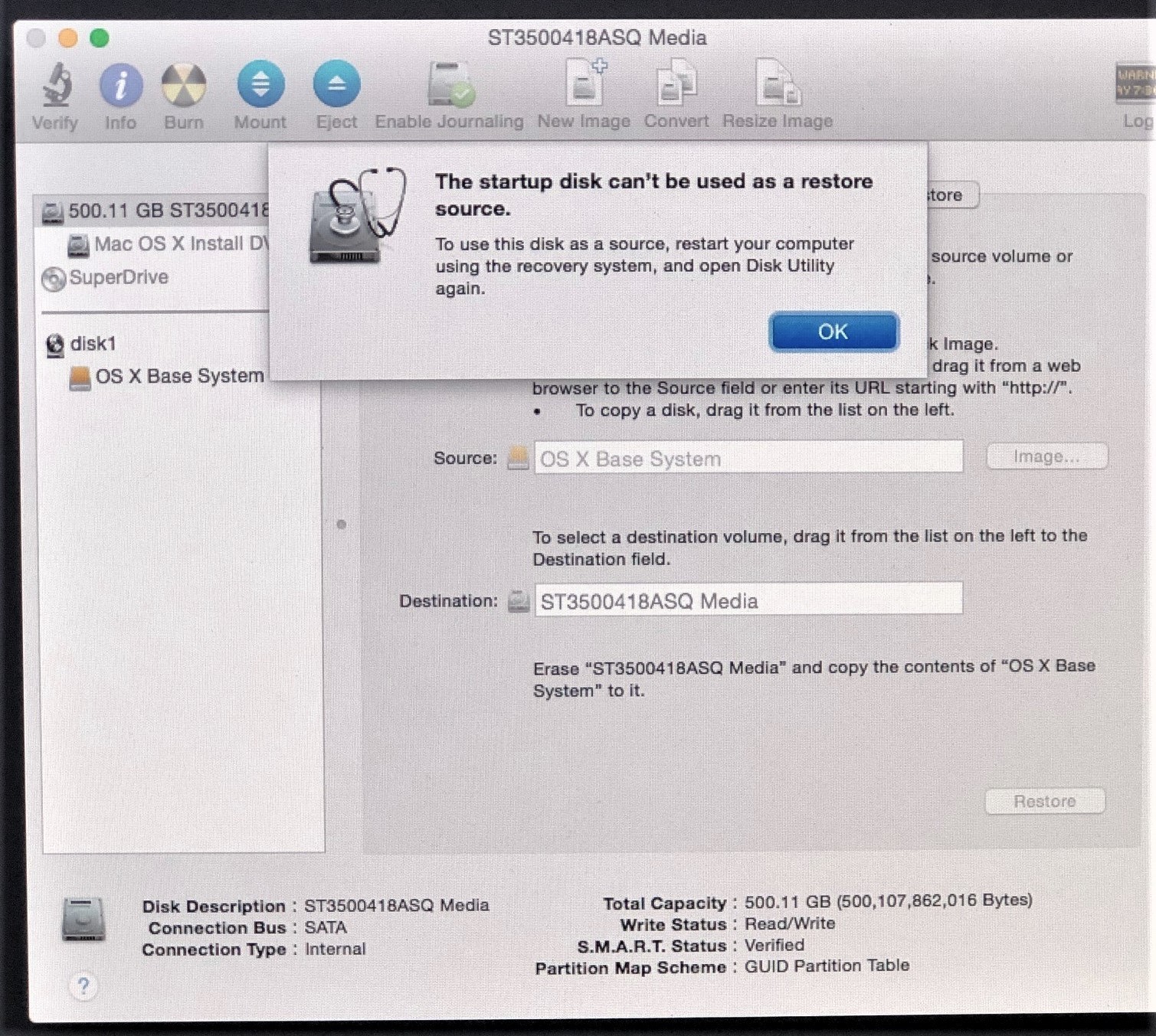
Task: Click the Disk Description value text
Action: (397, 905)
